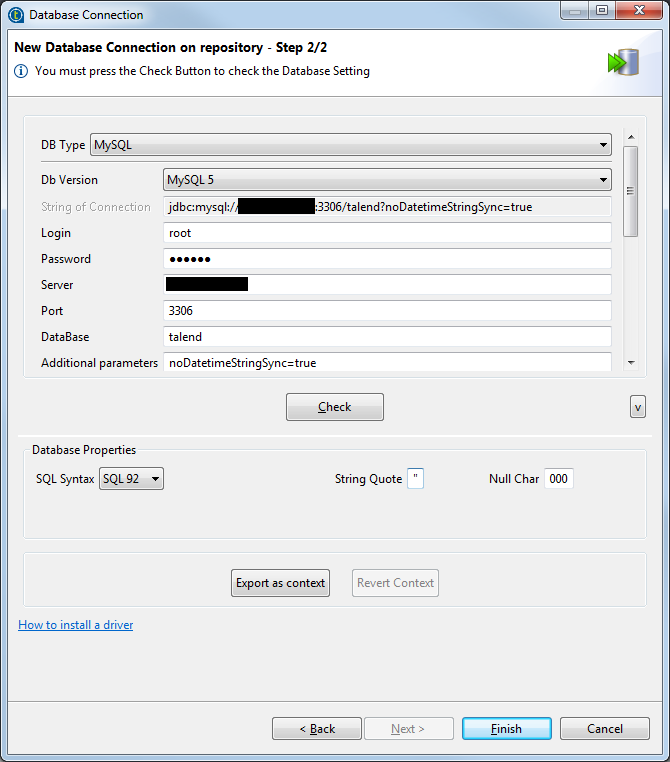Click into the Password field
The height and width of the screenshot is (762, 670).
click(387, 259)
